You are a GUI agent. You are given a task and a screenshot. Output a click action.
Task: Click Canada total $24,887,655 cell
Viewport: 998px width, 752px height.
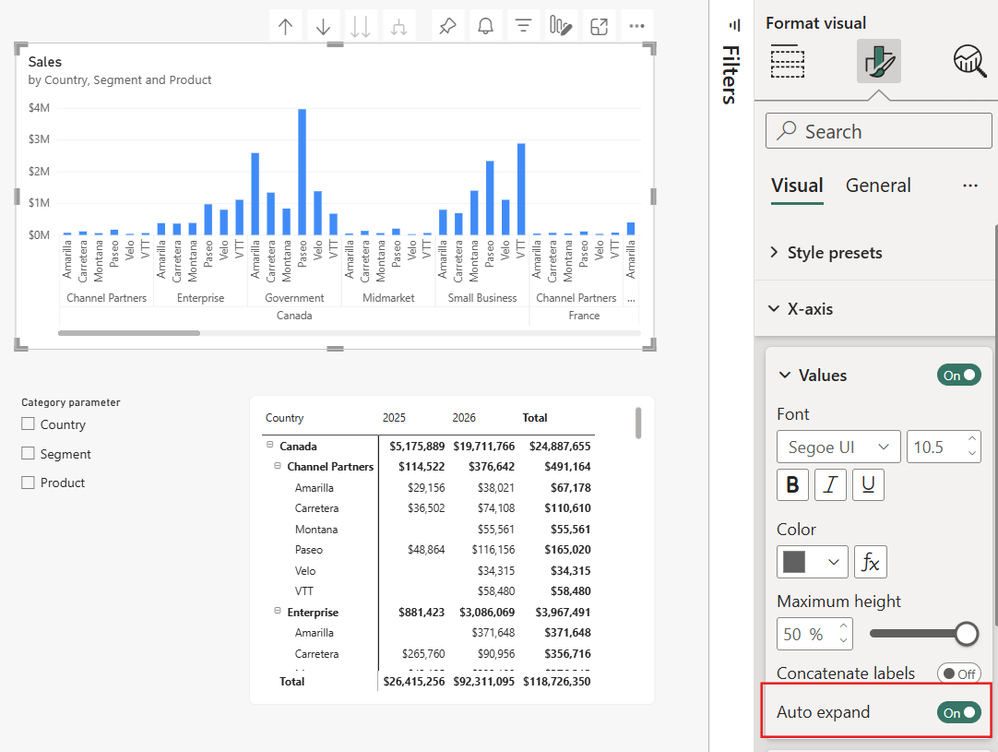click(x=559, y=446)
